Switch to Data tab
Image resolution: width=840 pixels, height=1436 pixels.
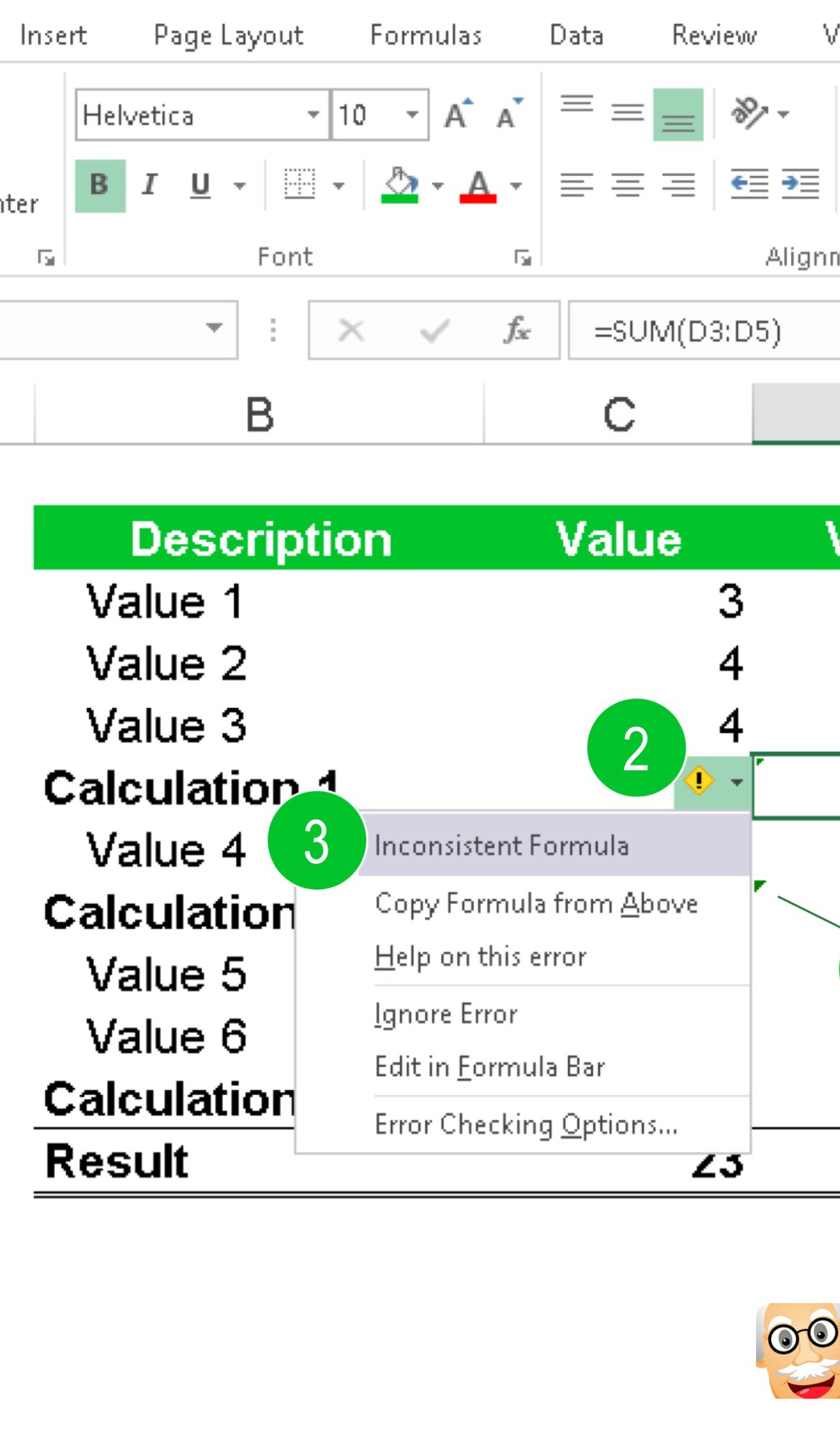point(577,34)
